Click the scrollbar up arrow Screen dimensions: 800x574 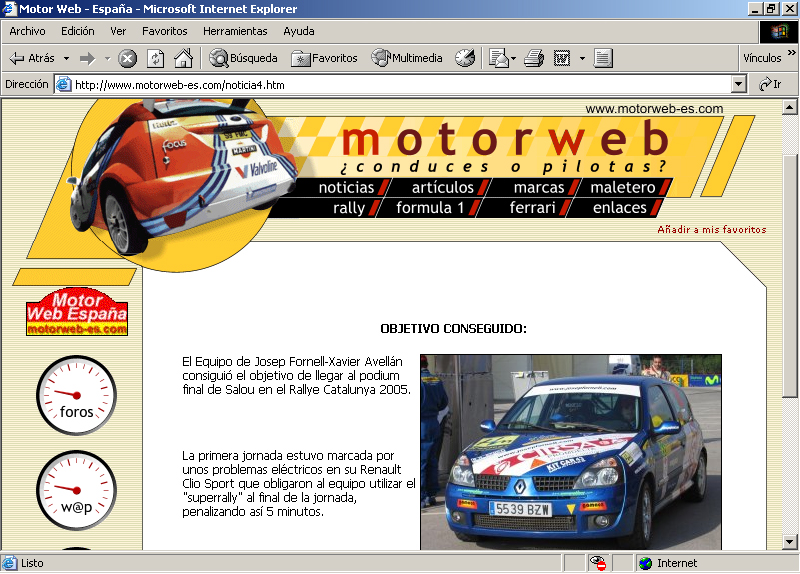[x=790, y=107]
